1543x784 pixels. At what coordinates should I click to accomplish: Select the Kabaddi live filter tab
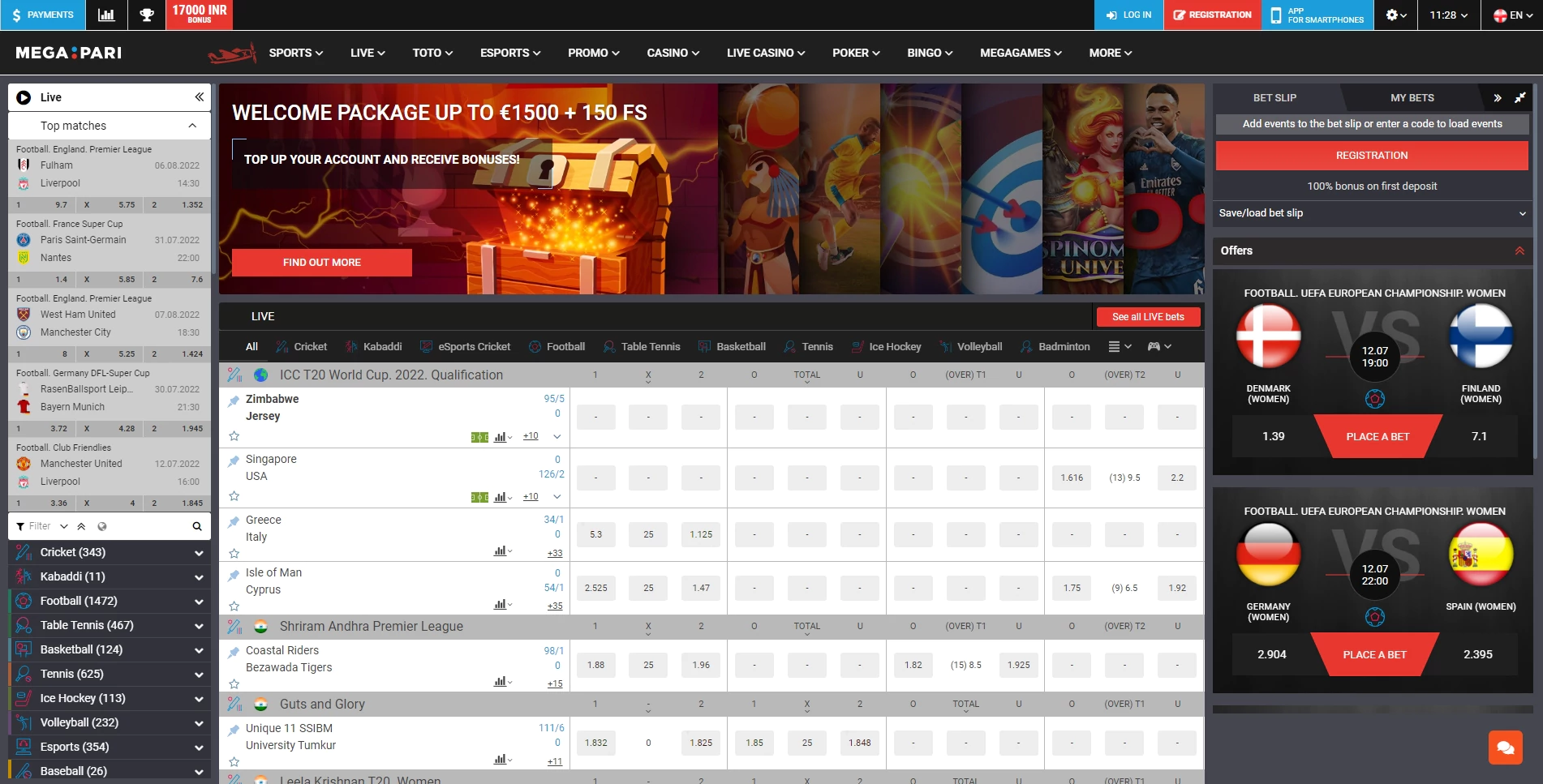coord(373,346)
